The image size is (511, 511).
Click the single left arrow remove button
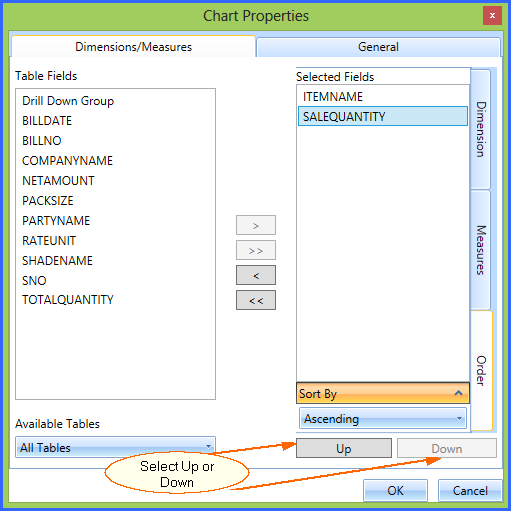pos(256,275)
